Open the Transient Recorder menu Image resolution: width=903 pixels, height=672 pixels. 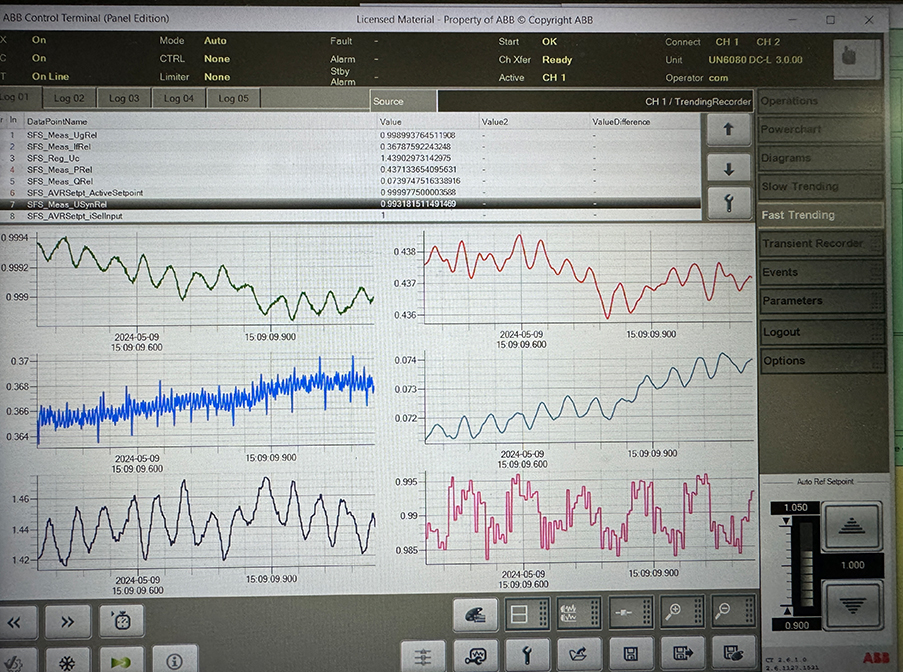(811, 244)
